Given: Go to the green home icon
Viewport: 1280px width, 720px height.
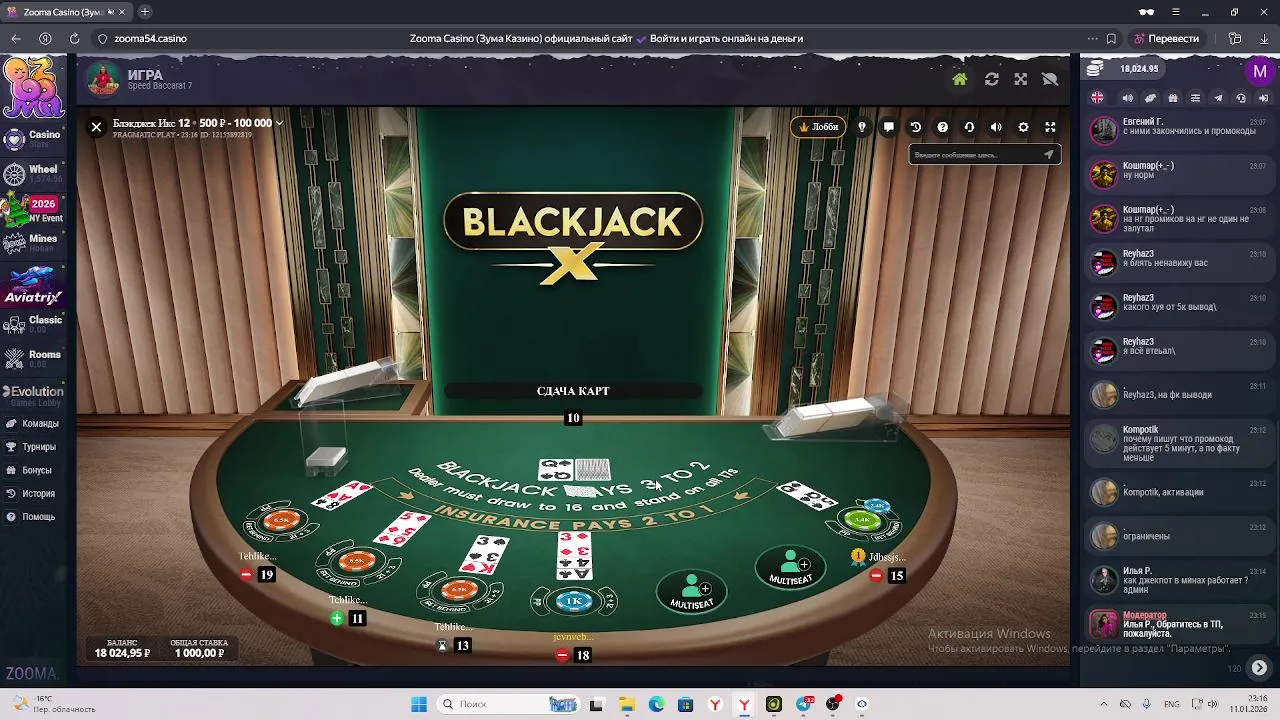Looking at the screenshot, I should coord(959,79).
